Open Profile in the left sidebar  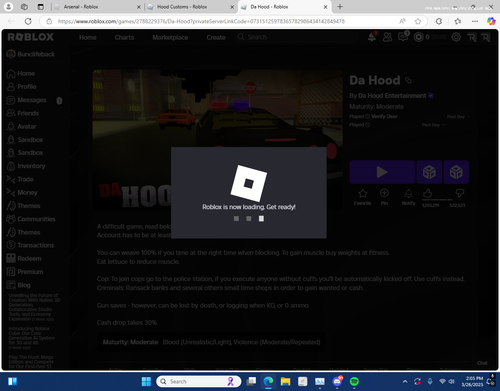pyautogui.click(x=21, y=87)
